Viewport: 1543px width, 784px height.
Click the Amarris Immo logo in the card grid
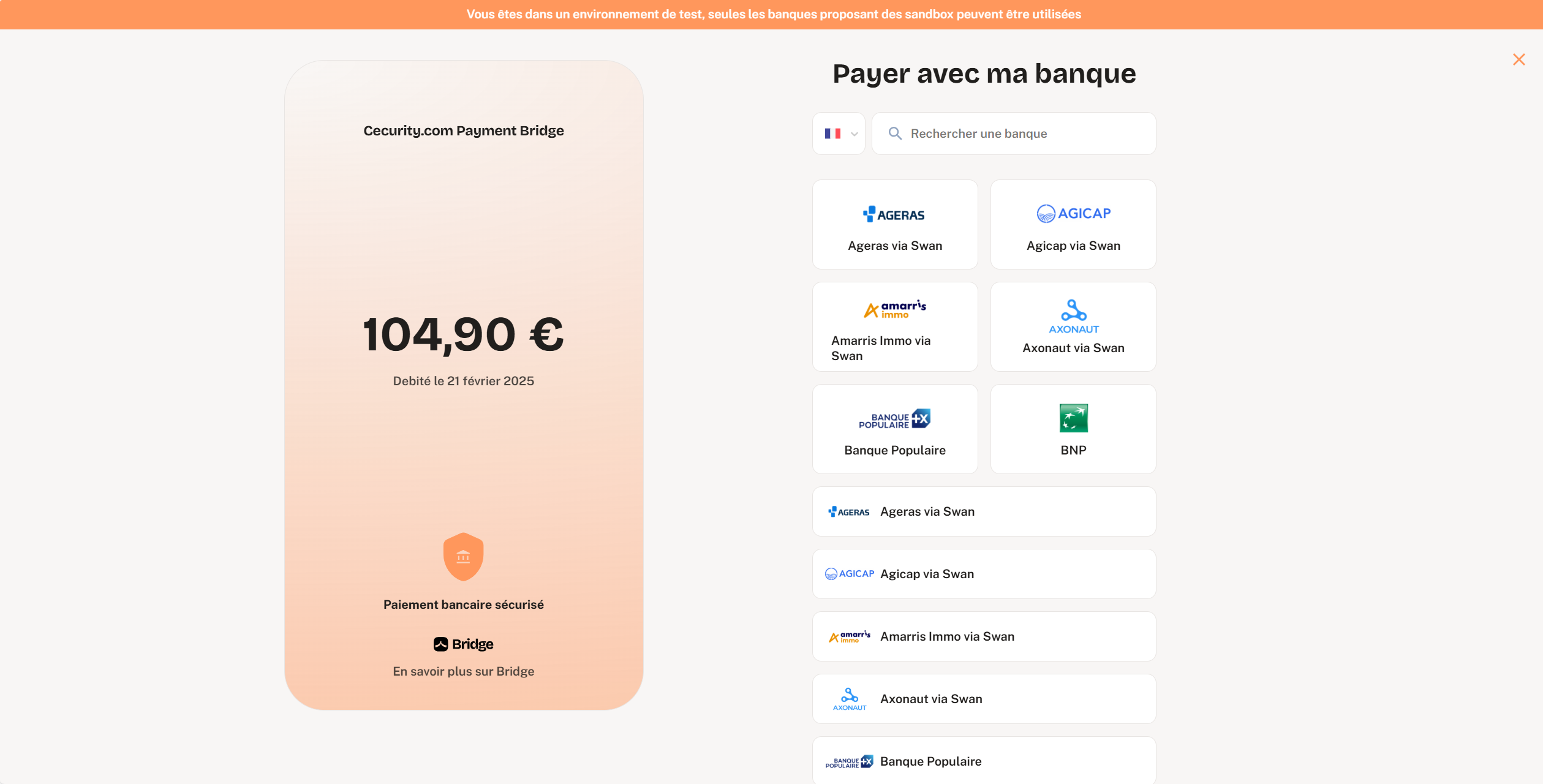(x=895, y=309)
